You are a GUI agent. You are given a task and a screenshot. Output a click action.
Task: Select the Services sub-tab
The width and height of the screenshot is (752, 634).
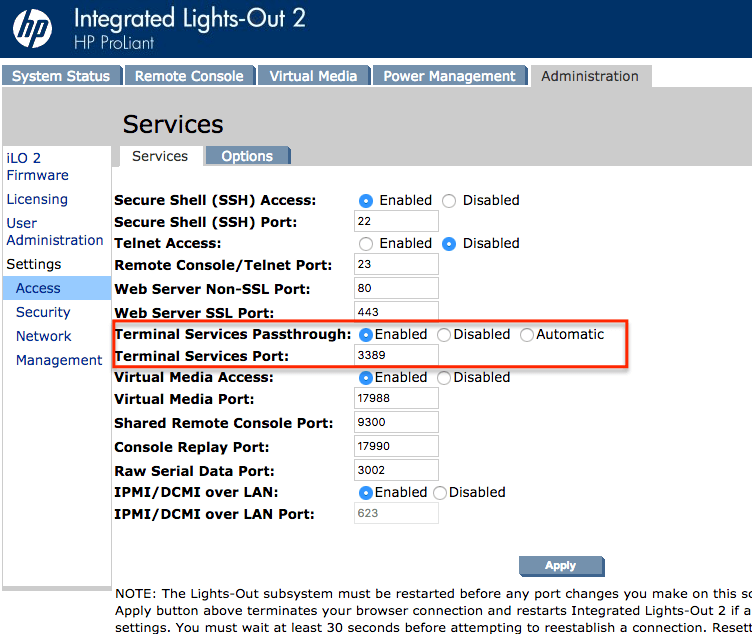(x=160, y=156)
